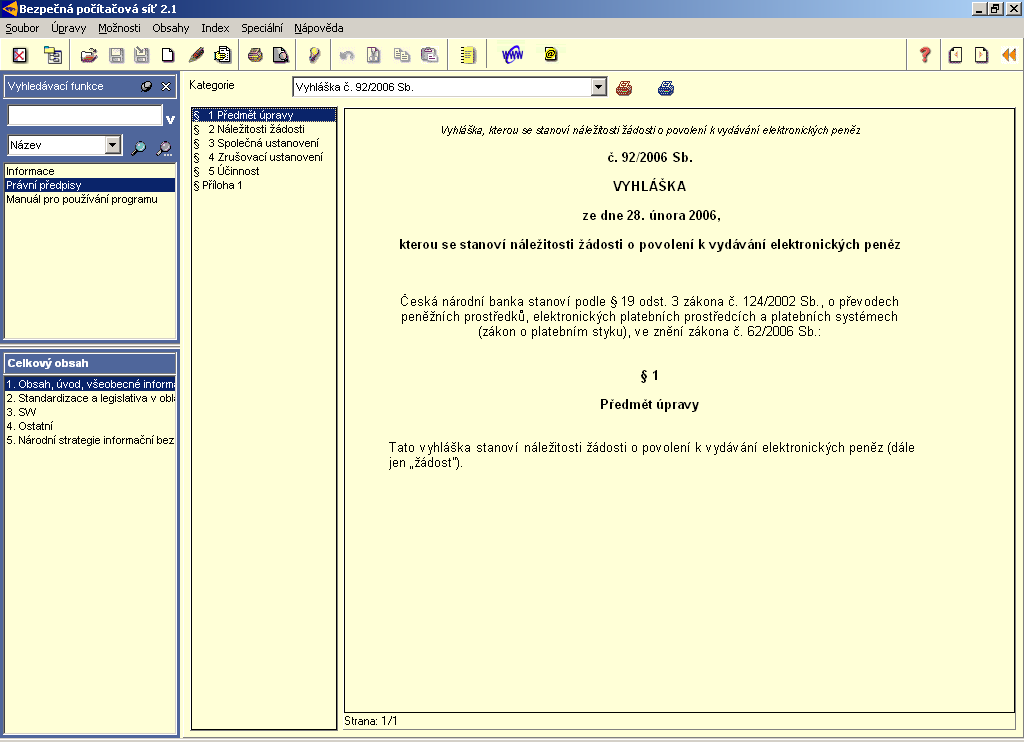Click the Celkový obsah panel header

[x=90, y=363]
